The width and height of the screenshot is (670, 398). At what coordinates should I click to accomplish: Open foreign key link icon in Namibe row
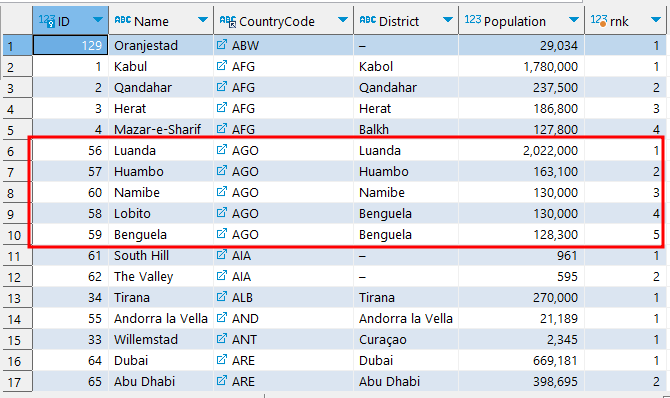[222, 192]
